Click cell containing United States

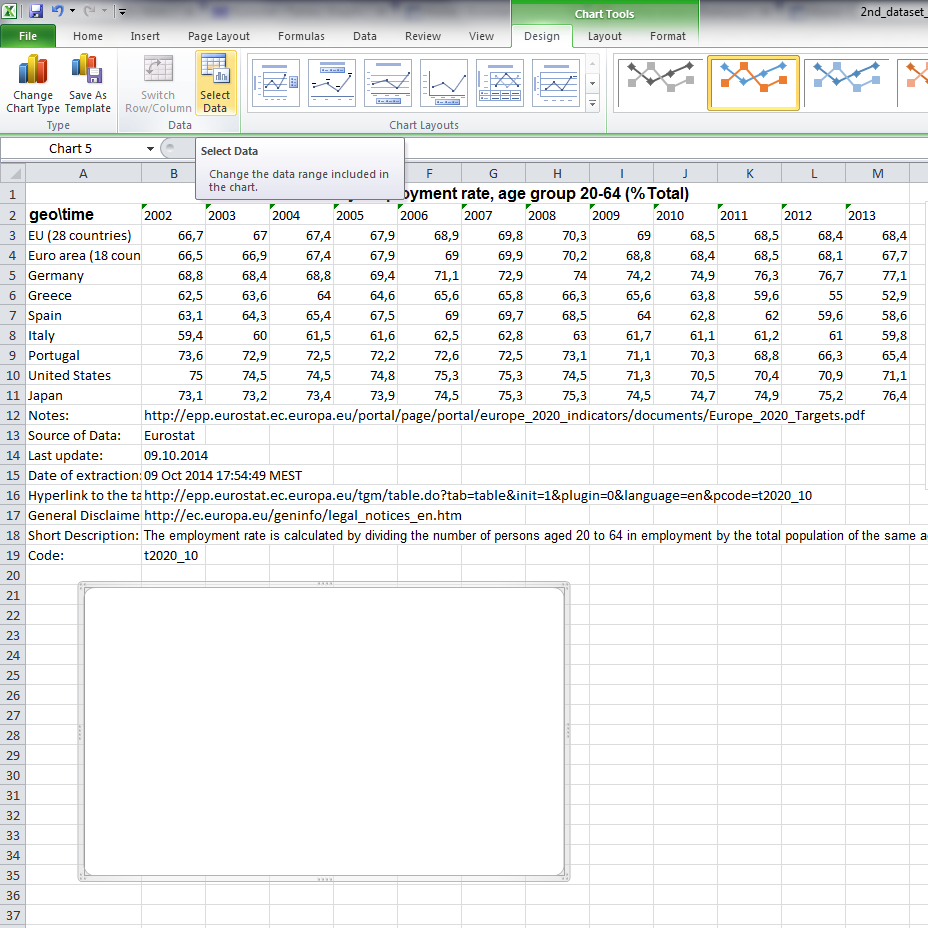[x=83, y=376]
